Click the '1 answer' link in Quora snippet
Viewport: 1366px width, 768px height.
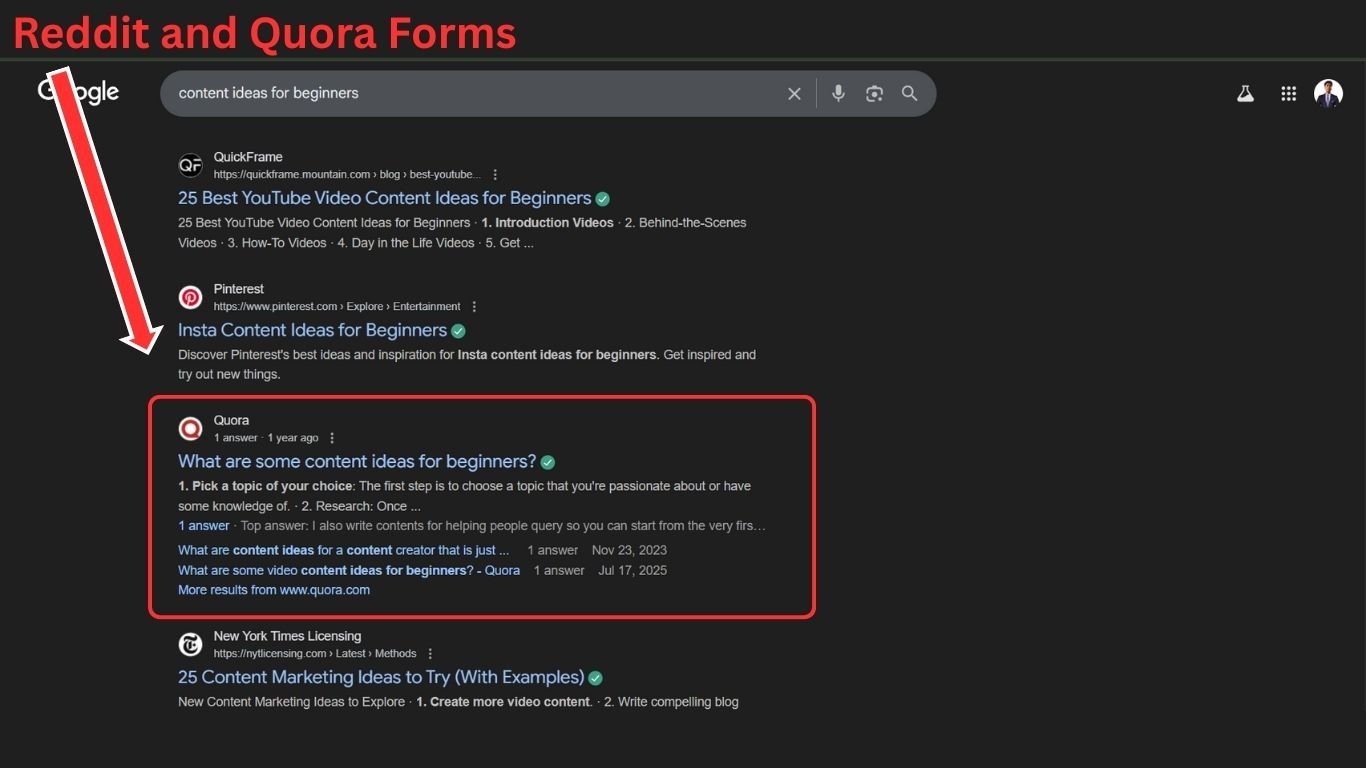204,526
